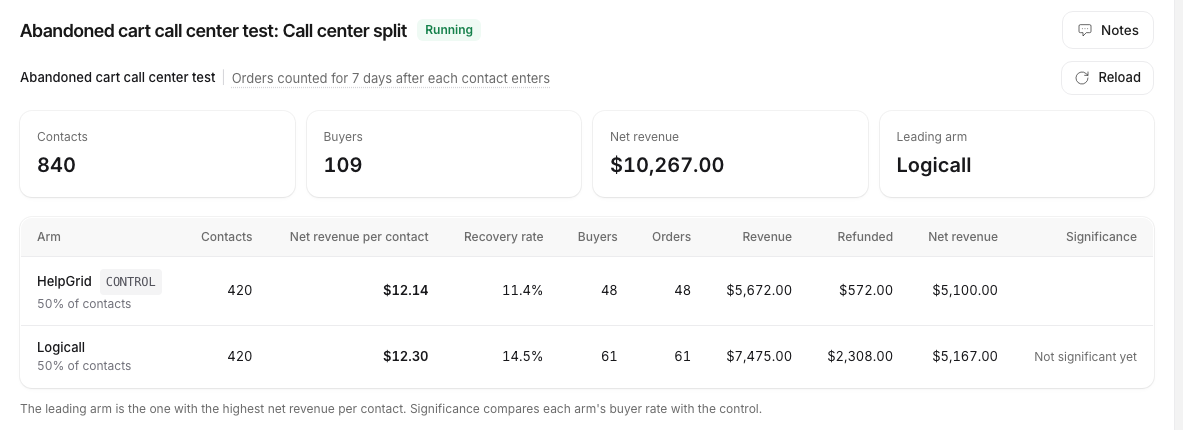Click $12.30 net revenue per contact for Logicall

point(406,356)
